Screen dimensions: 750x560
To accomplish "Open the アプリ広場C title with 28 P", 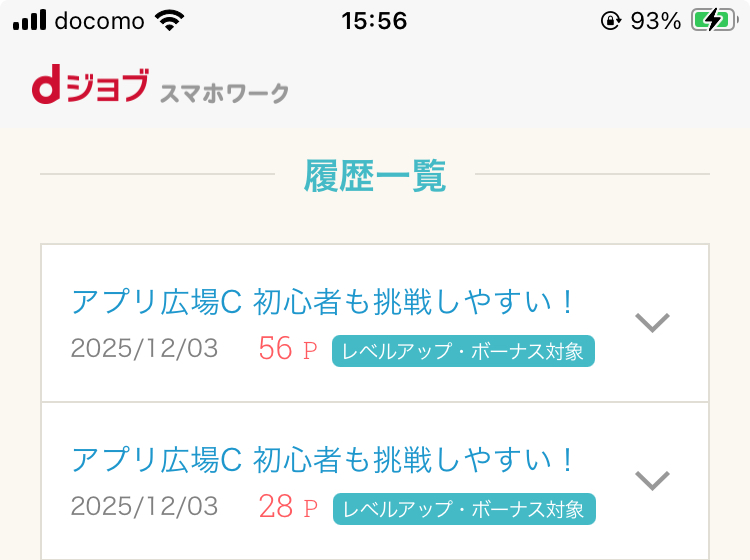I will tap(325, 460).
